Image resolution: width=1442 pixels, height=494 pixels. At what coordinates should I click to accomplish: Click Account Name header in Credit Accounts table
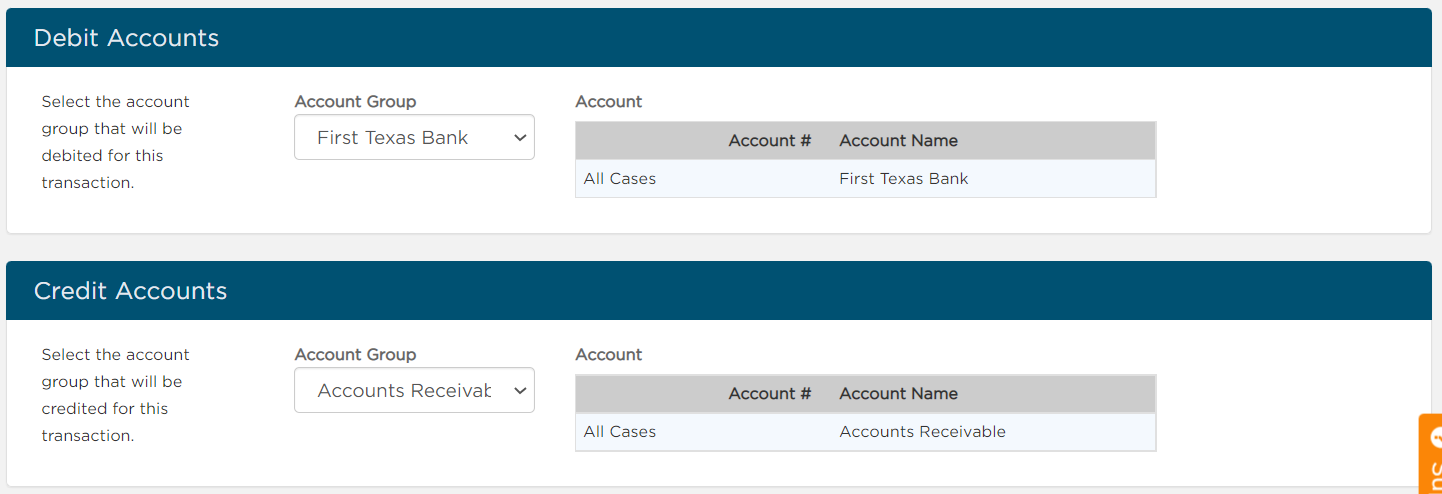click(x=898, y=394)
